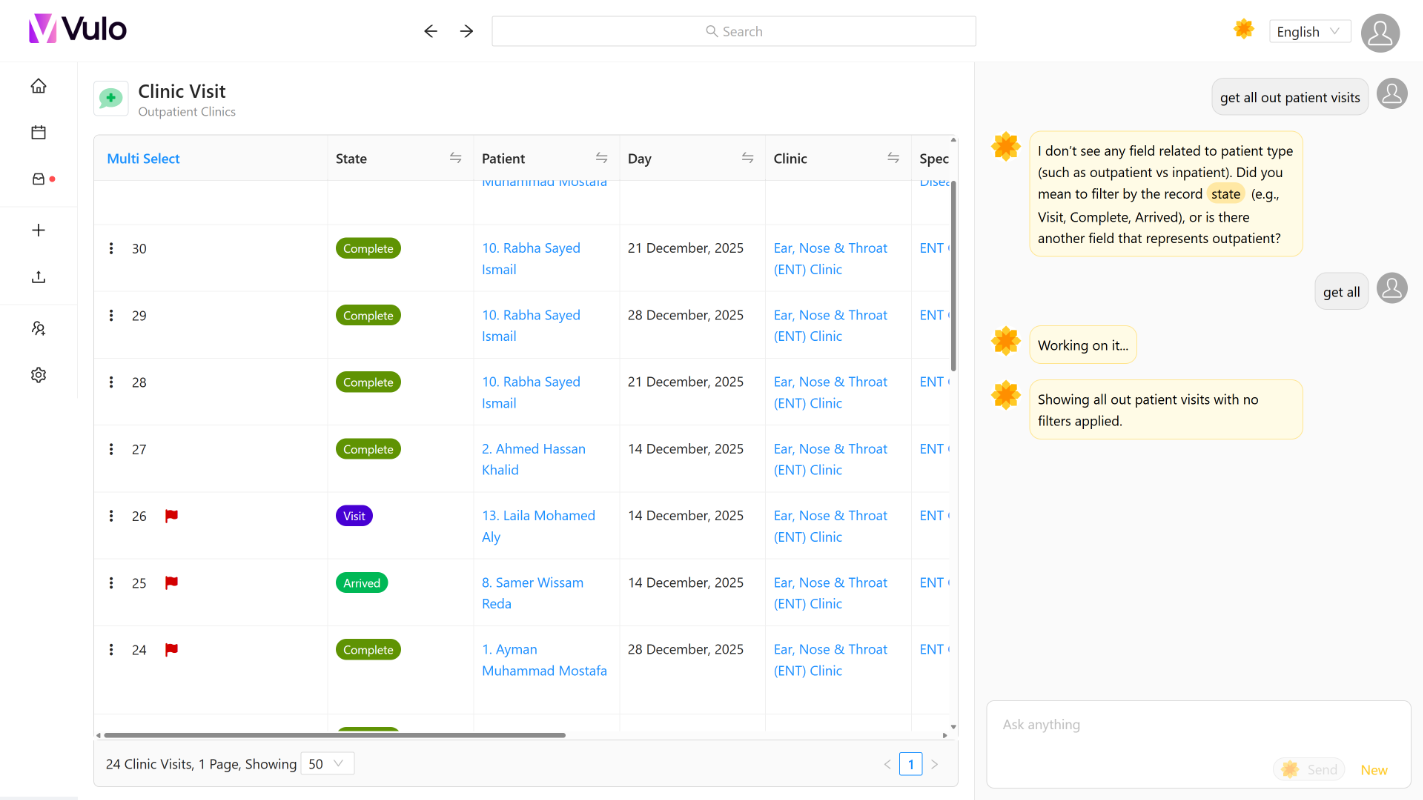Click the Ask anything chat input

pos(1150,724)
